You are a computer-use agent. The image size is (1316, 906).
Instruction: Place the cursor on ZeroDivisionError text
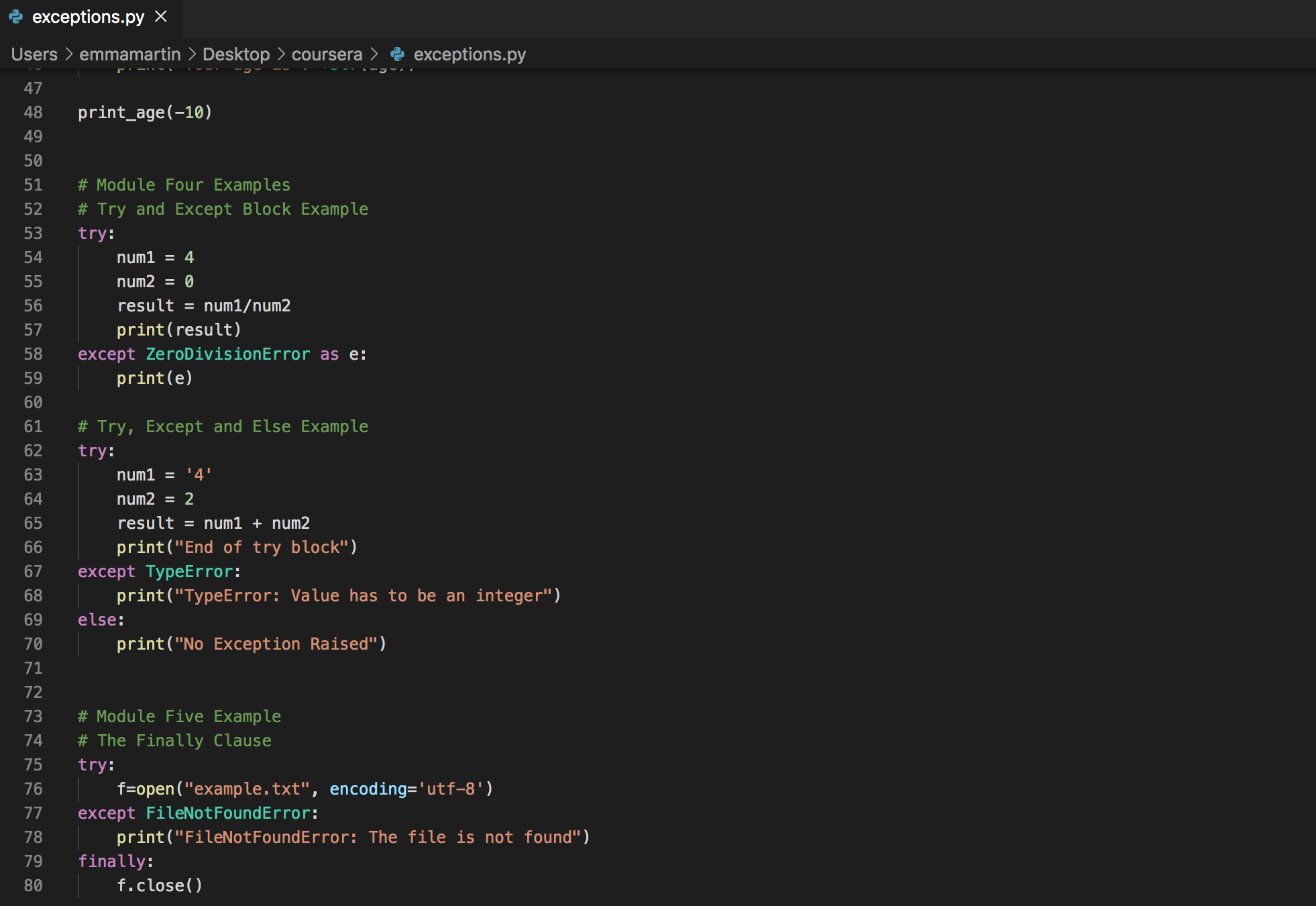[x=228, y=354]
